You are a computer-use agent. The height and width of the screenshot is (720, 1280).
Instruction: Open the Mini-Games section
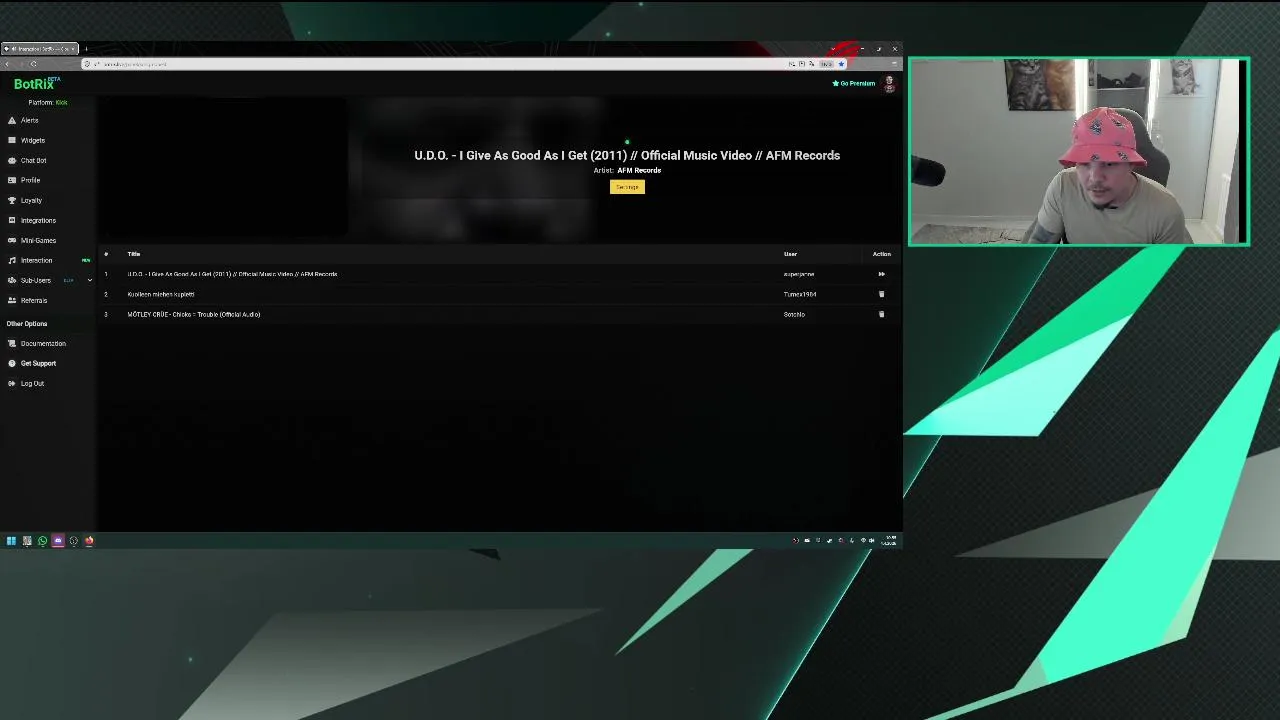pyautogui.click(x=38, y=240)
